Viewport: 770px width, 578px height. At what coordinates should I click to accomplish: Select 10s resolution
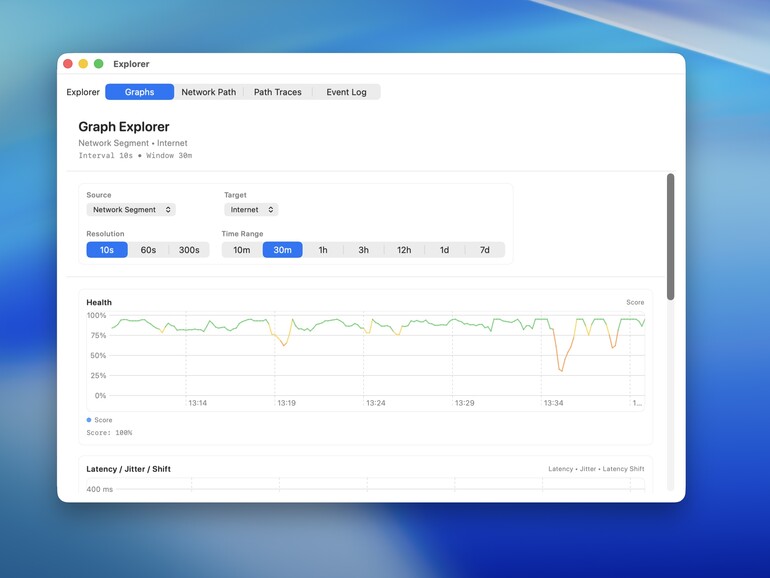coord(107,250)
